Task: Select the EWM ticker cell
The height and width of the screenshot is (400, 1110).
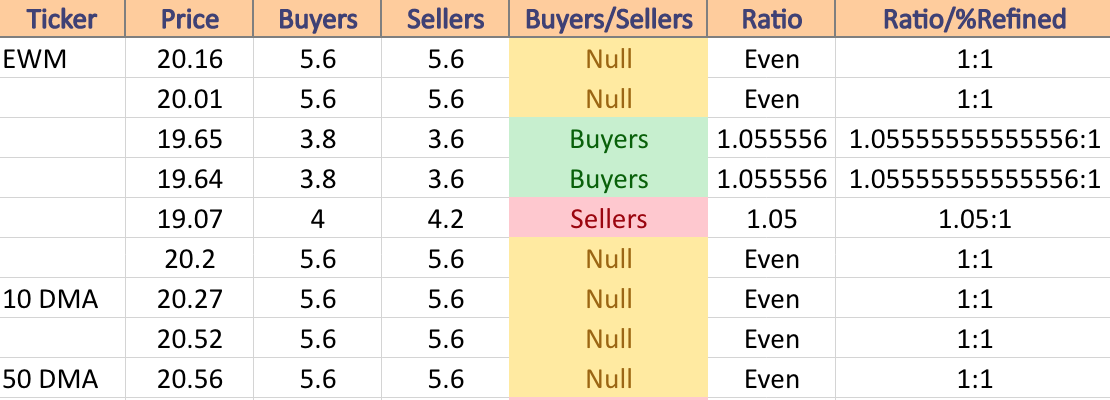Action: [x=62, y=58]
